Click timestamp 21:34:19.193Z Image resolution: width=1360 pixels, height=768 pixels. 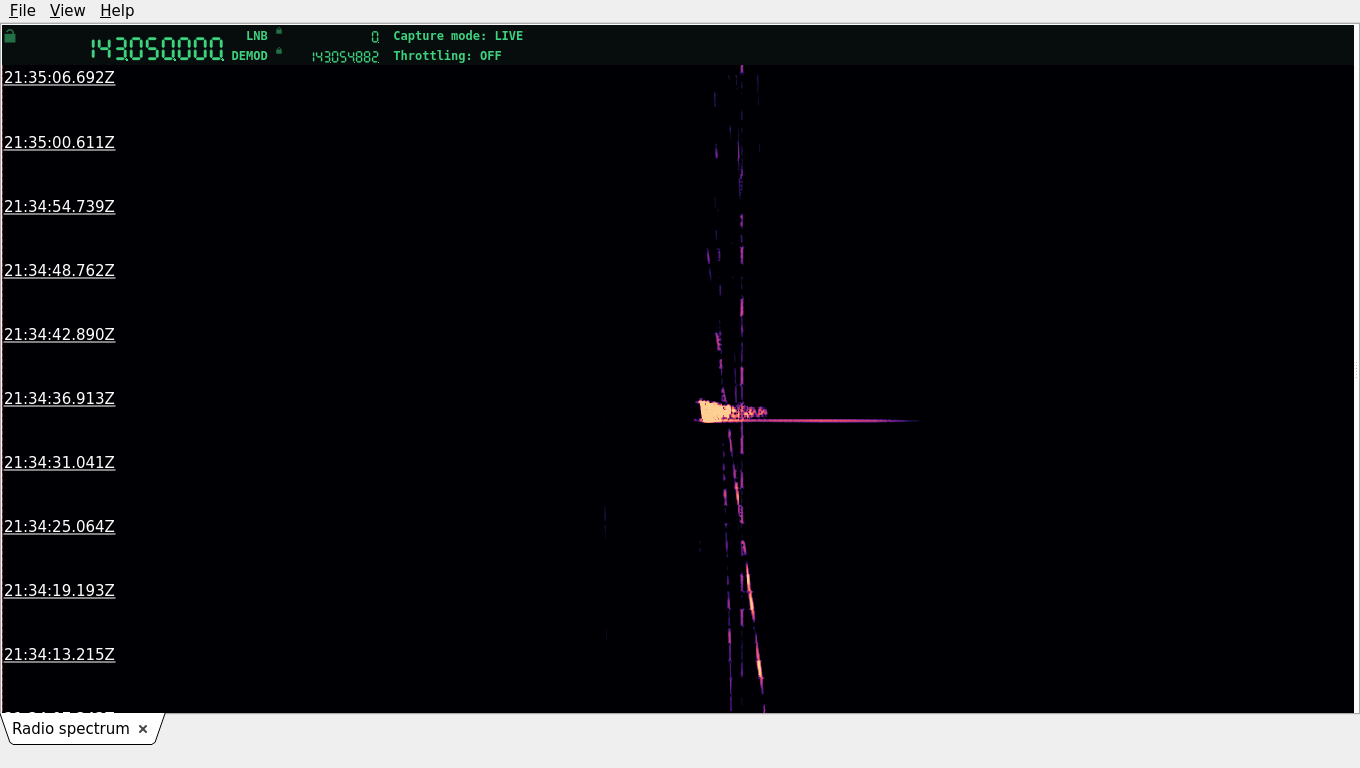59,590
